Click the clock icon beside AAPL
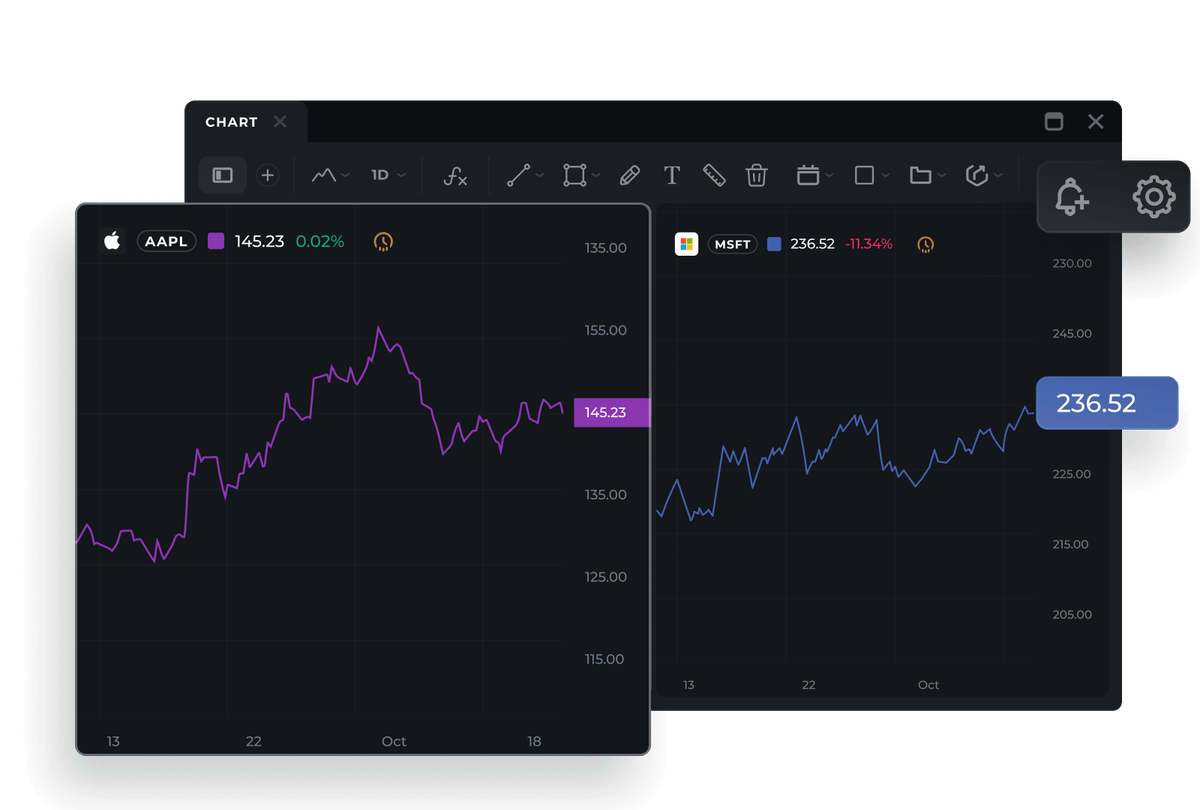 click(383, 241)
